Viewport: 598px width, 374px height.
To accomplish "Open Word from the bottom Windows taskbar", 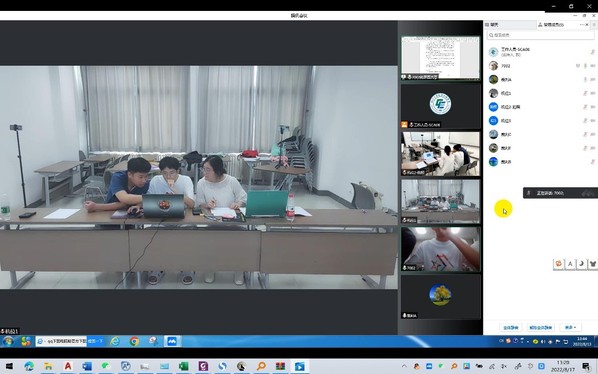I will [x=87, y=366].
